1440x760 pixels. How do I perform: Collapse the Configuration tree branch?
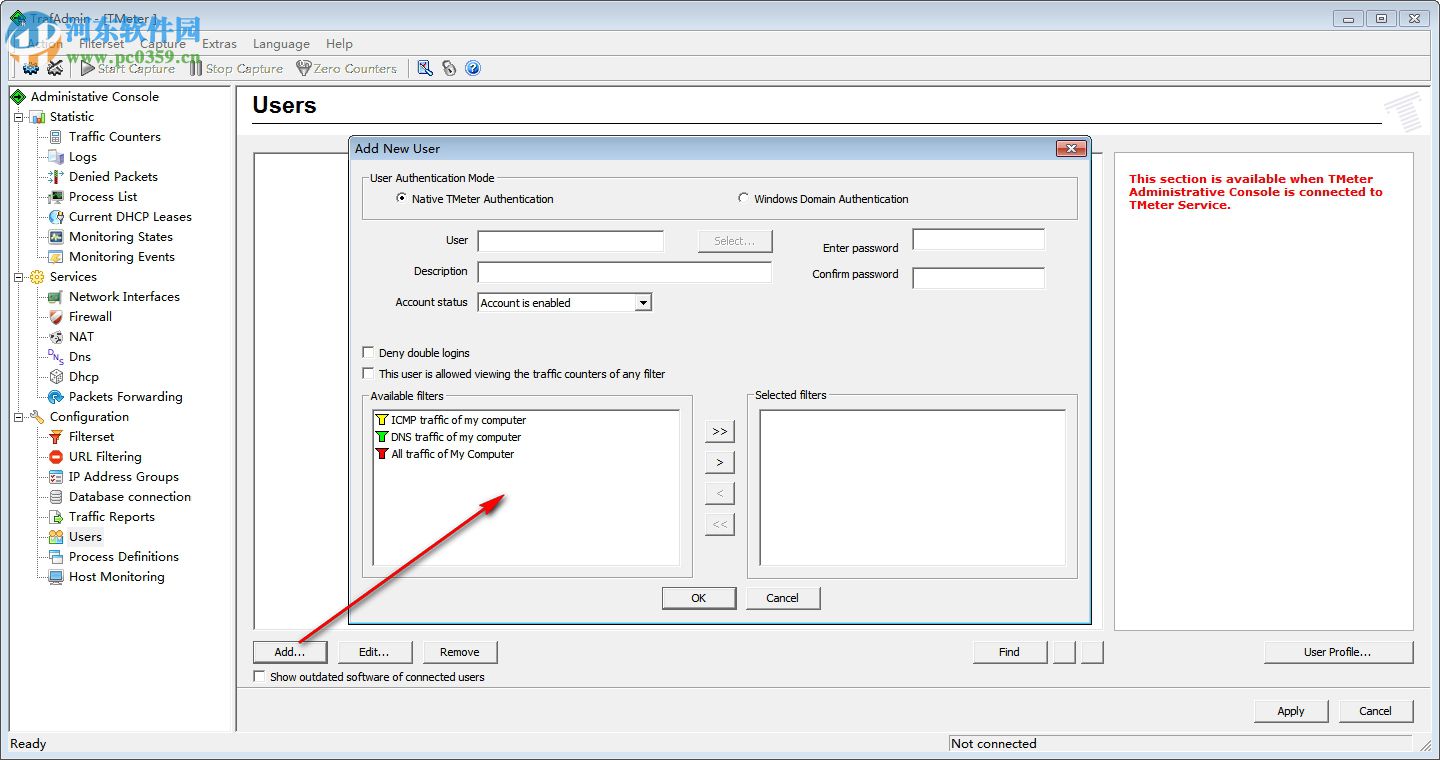coord(18,417)
